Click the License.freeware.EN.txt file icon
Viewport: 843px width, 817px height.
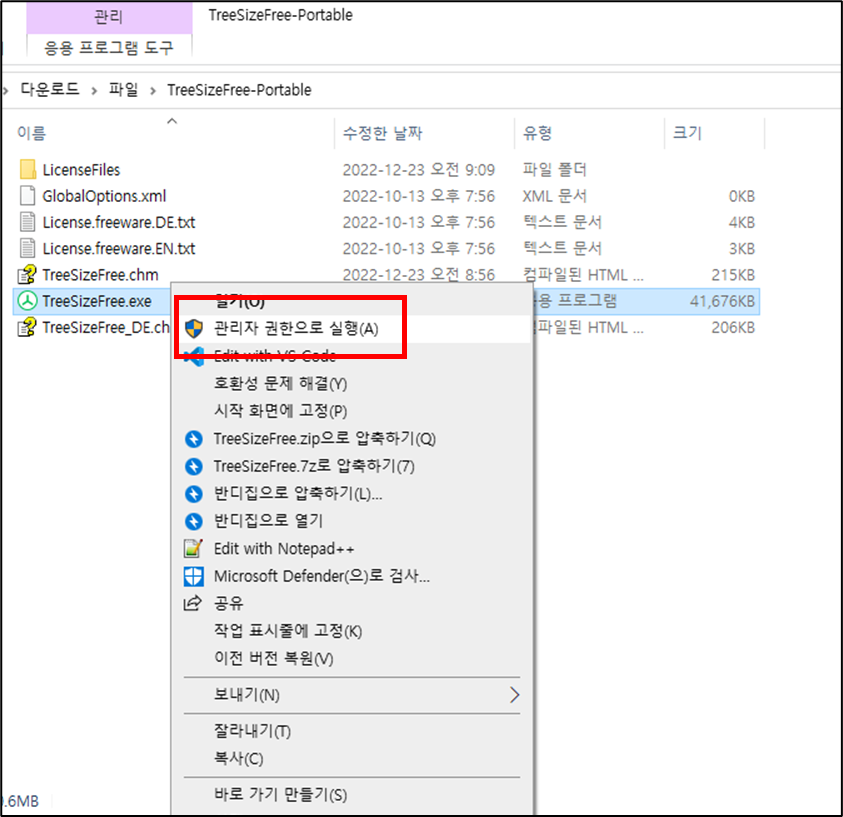(x=27, y=248)
